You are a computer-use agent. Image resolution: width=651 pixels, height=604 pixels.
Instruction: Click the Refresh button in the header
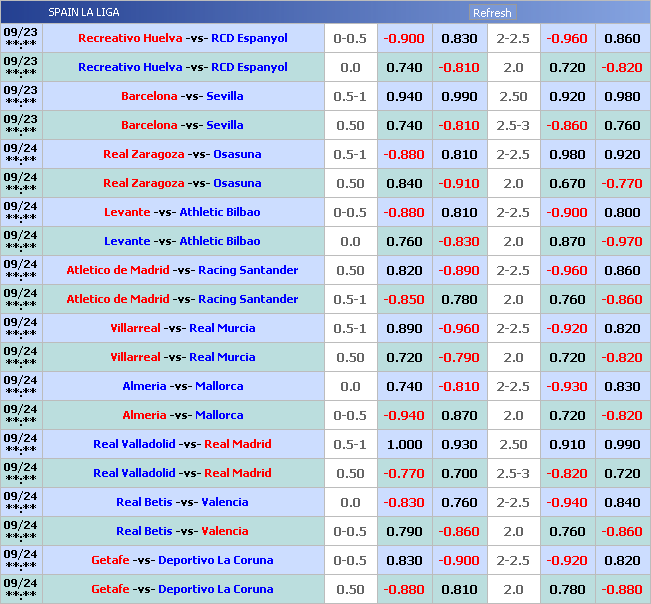coord(491,13)
